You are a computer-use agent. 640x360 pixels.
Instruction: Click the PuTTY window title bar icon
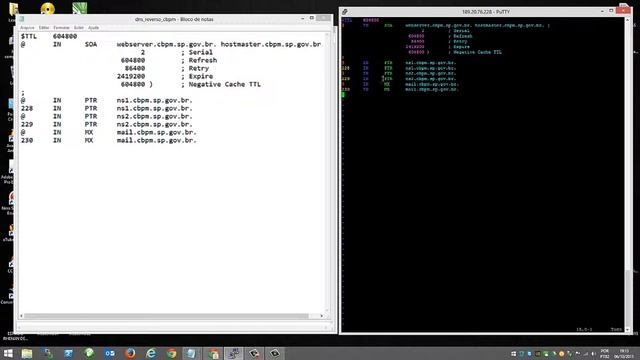(345, 12)
